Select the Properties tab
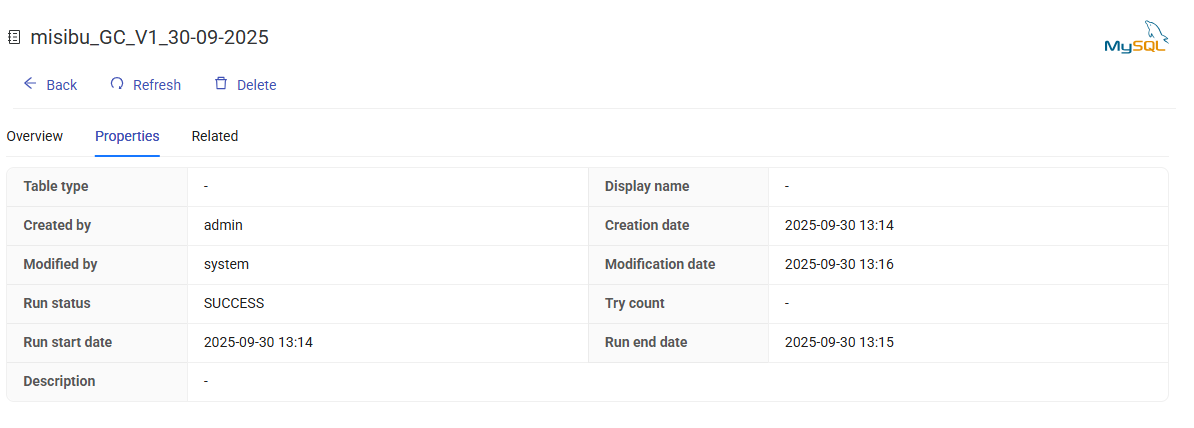Viewport: 1194px width, 428px height. tap(127, 136)
